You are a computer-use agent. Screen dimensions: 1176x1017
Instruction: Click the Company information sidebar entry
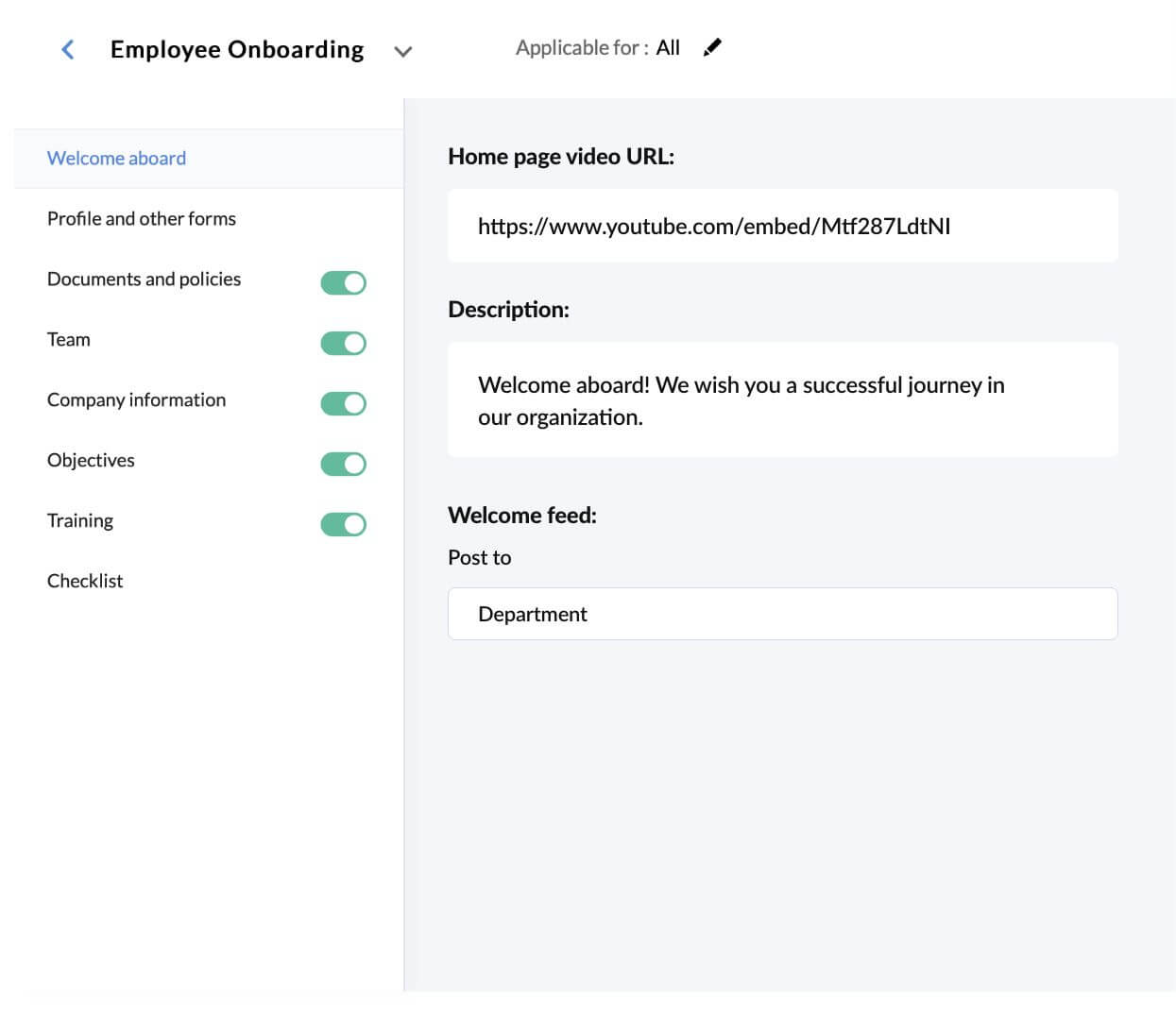point(136,399)
